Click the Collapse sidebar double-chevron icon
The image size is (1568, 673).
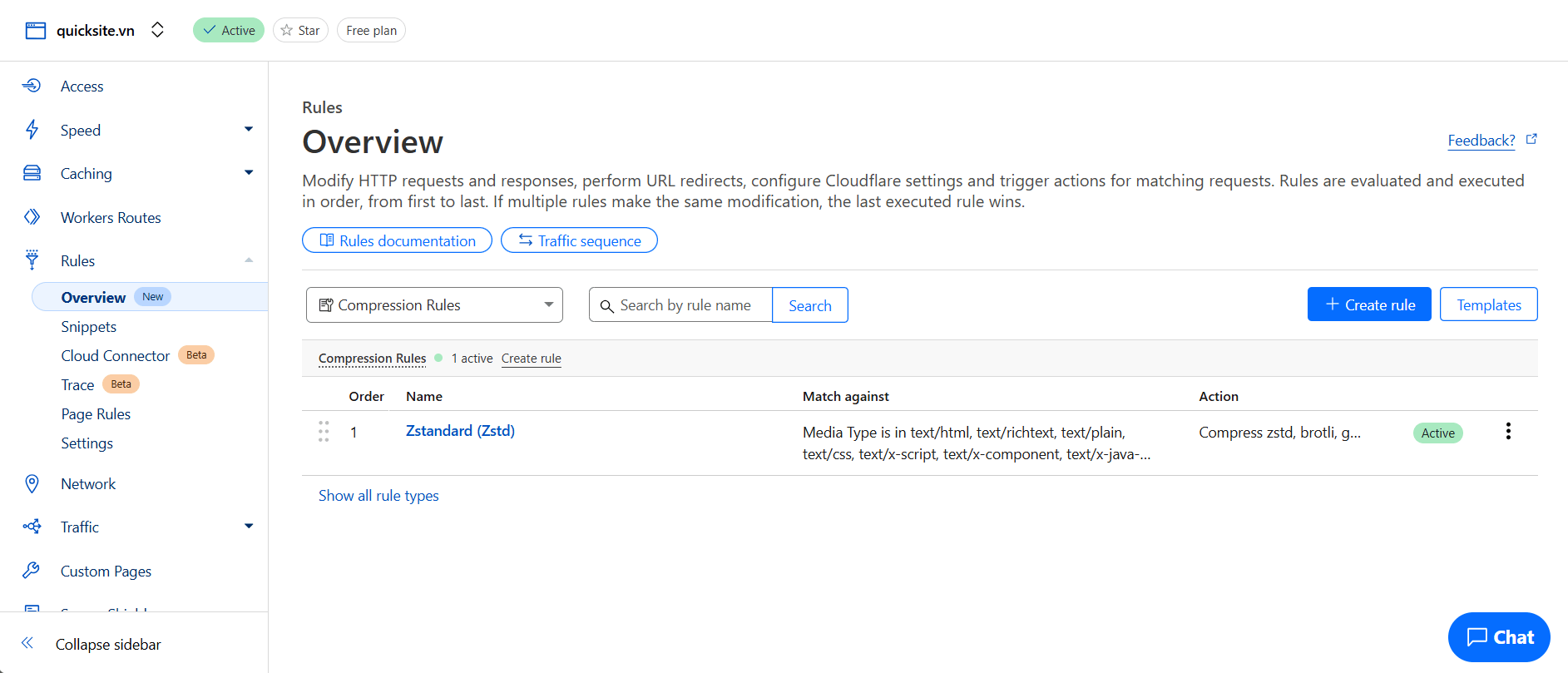27,643
